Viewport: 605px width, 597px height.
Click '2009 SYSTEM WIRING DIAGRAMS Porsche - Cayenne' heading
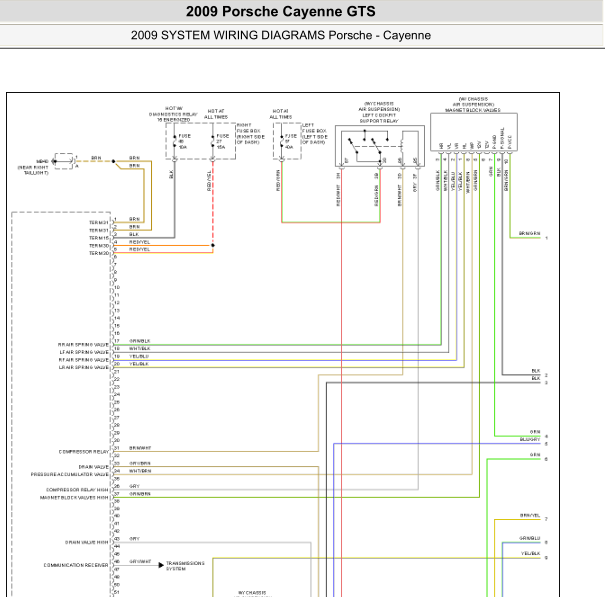281,35
